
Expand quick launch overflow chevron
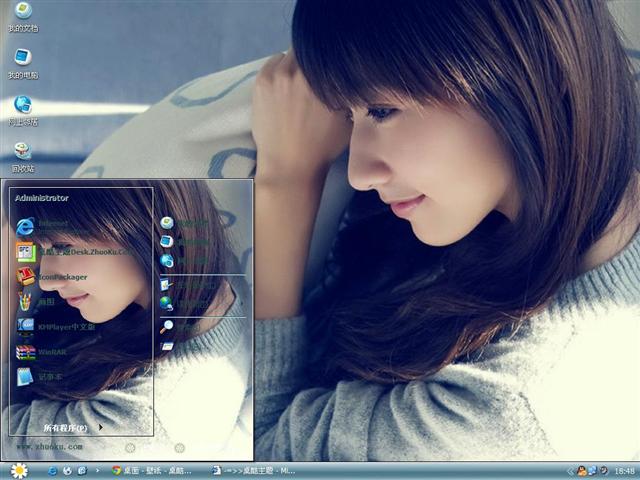coord(97,471)
